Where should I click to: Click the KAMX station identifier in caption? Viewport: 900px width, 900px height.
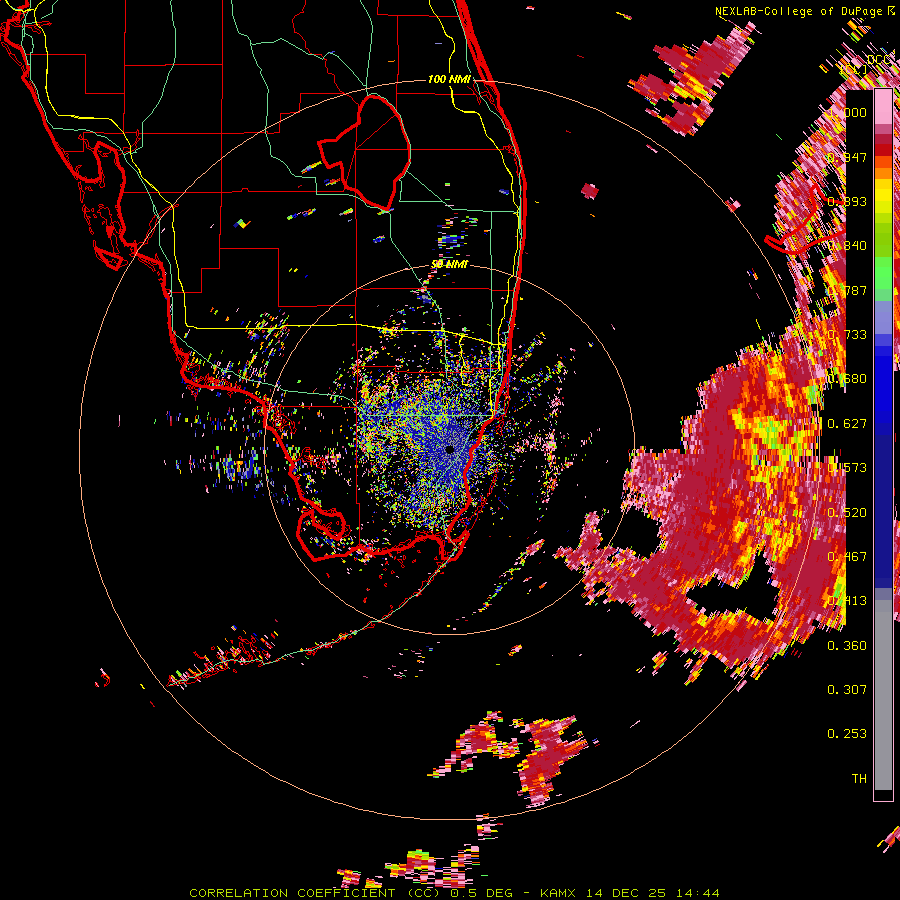[x=560, y=893]
